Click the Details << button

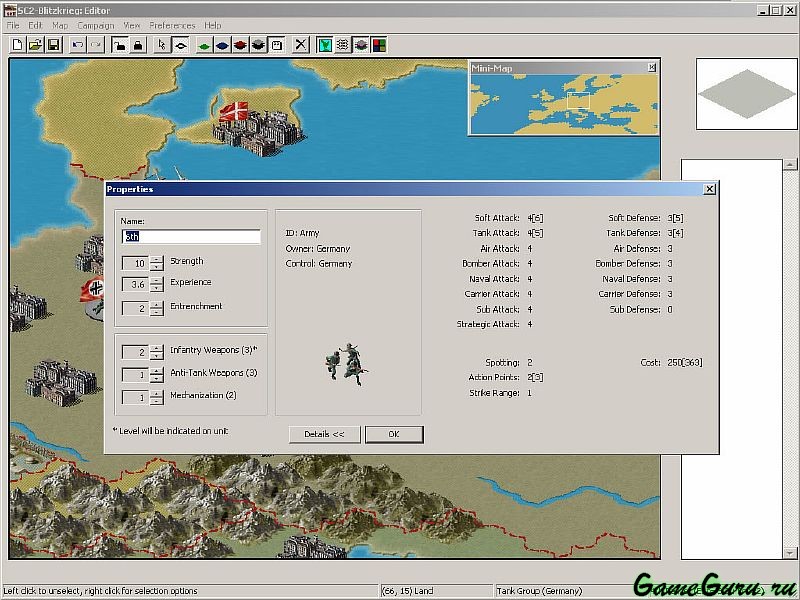[324, 434]
